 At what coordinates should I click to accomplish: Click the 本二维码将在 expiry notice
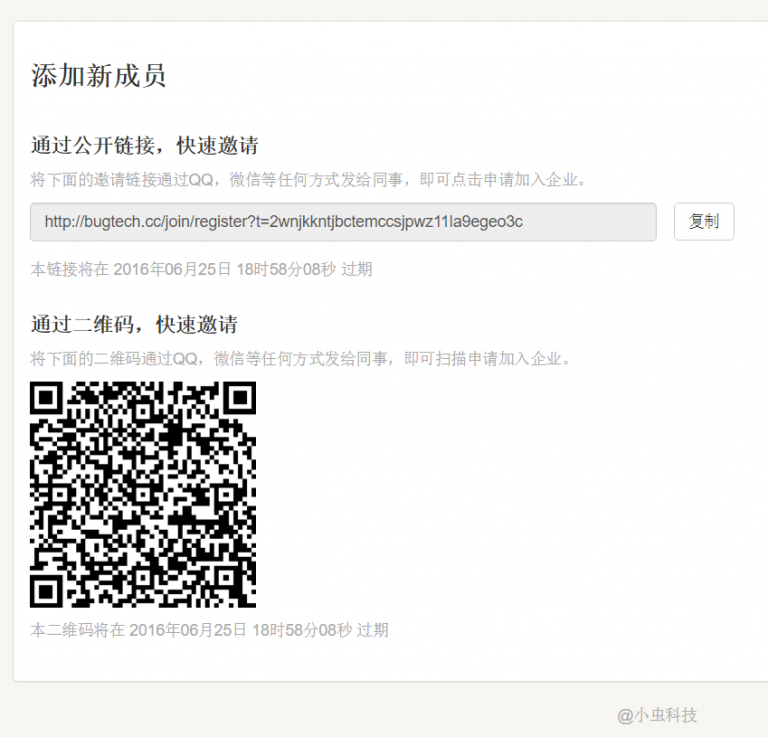(x=209, y=630)
